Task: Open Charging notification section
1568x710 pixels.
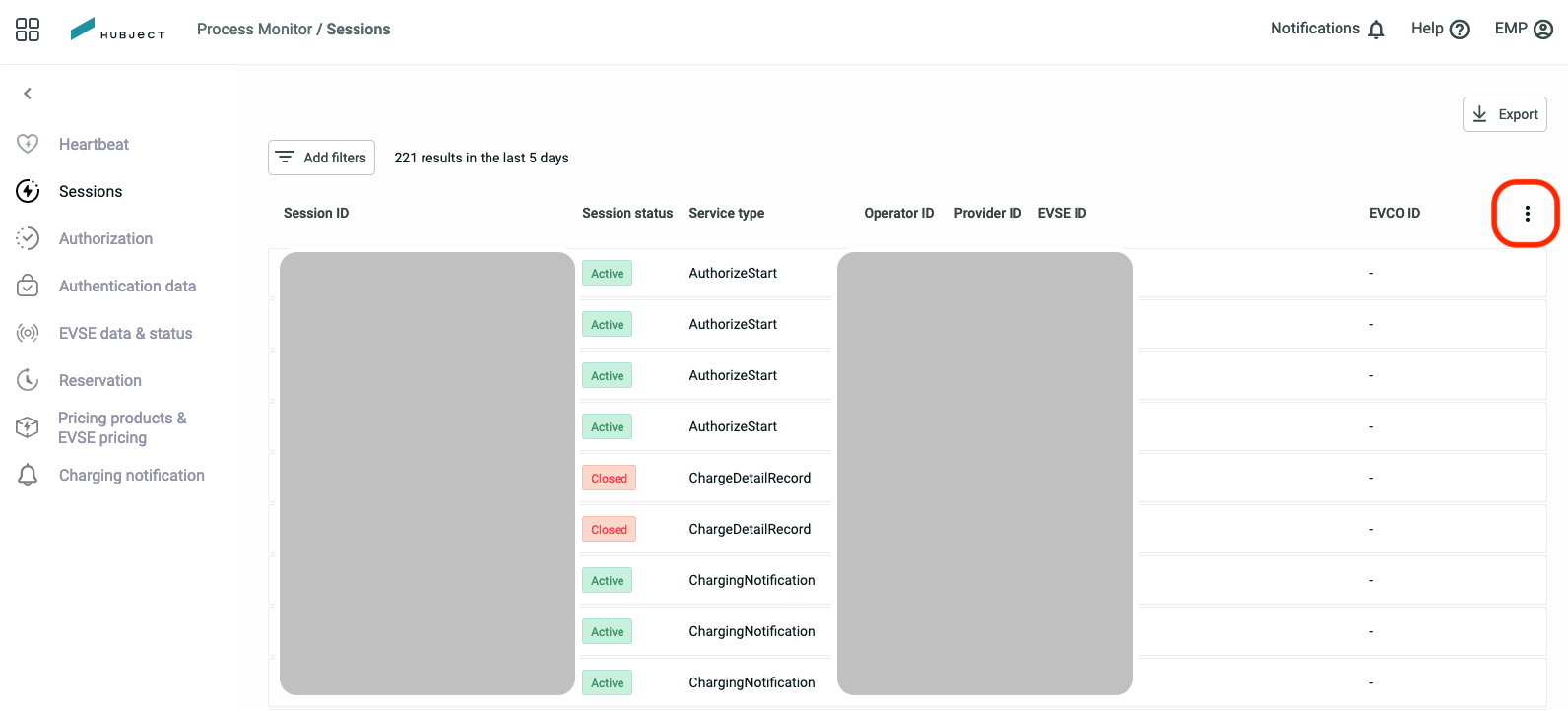Action: point(131,475)
